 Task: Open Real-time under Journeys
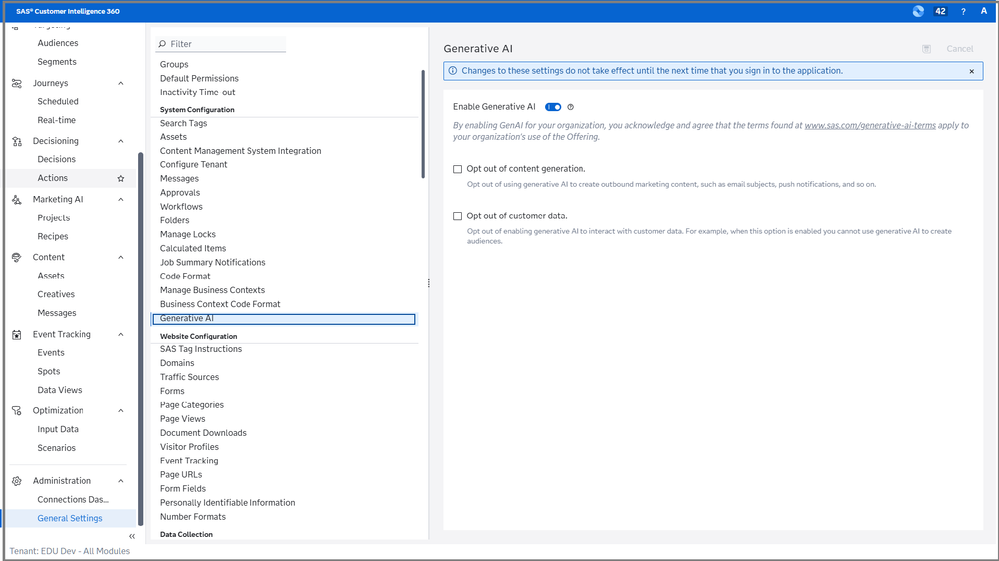click(x=56, y=120)
